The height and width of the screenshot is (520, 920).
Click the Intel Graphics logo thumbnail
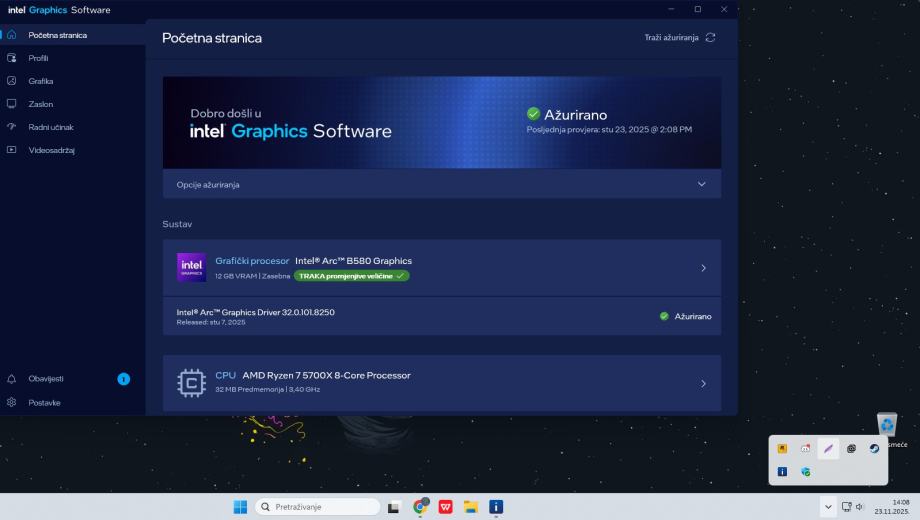(191, 268)
